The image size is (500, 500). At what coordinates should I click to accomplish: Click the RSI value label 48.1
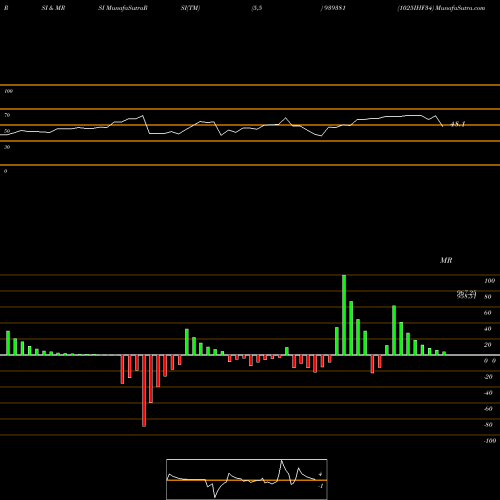tap(457, 124)
